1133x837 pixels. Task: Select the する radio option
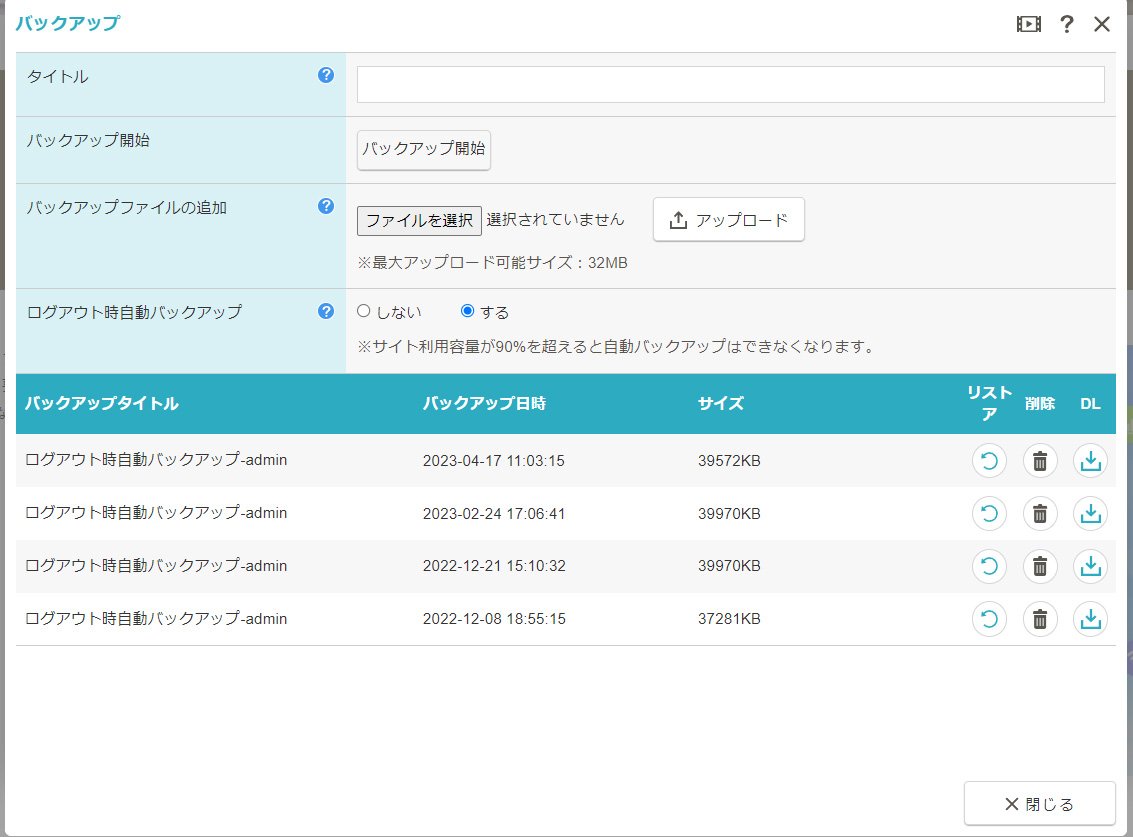468,311
